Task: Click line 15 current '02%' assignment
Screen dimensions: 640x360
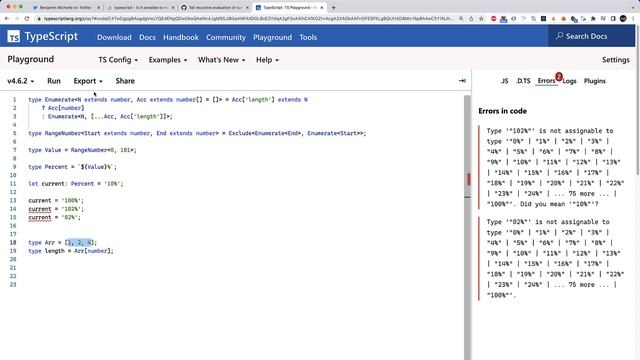Action: tap(54, 218)
